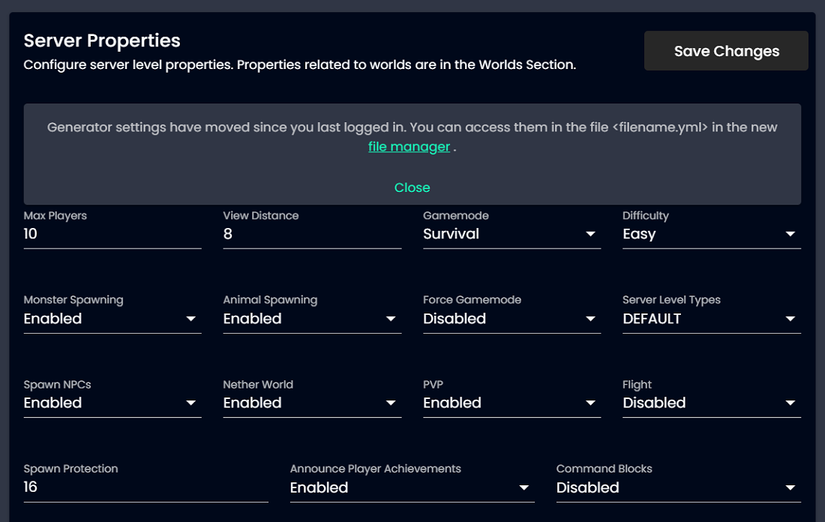Click the Survival gamemode value
Image resolution: width=825 pixels, height=522 pixels.
click(451, 234)
